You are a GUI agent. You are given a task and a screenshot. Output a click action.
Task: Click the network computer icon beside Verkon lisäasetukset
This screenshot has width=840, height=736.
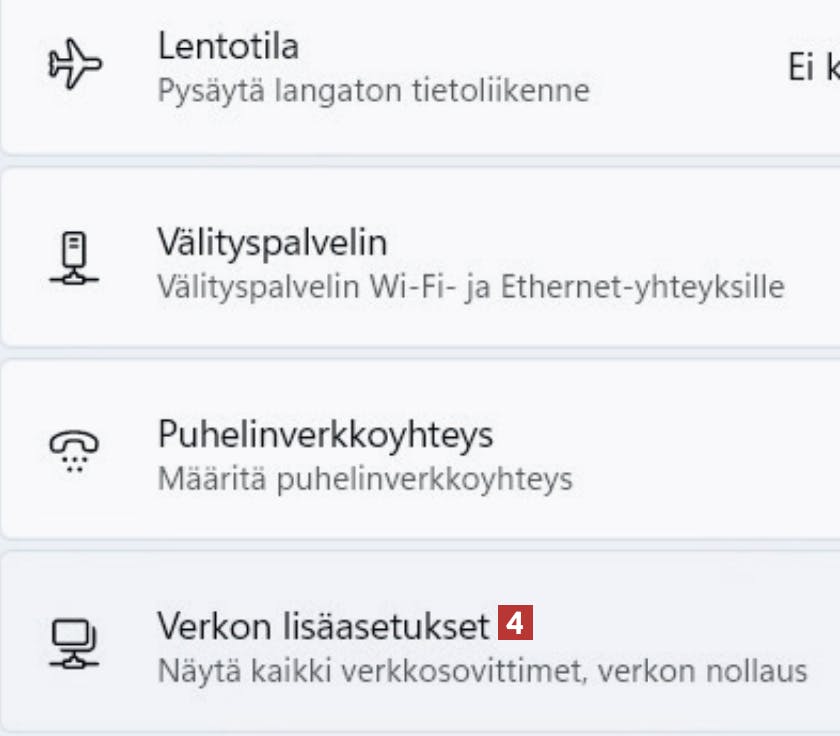click(x=76, y=642)
